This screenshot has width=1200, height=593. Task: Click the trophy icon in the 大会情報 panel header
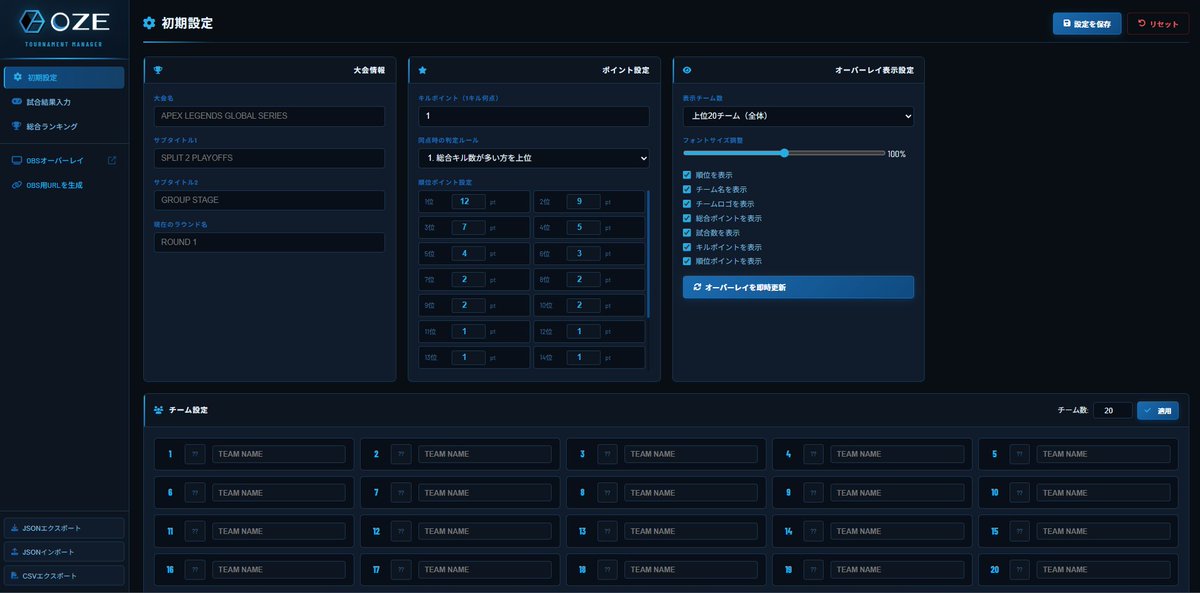click(157, 70)
